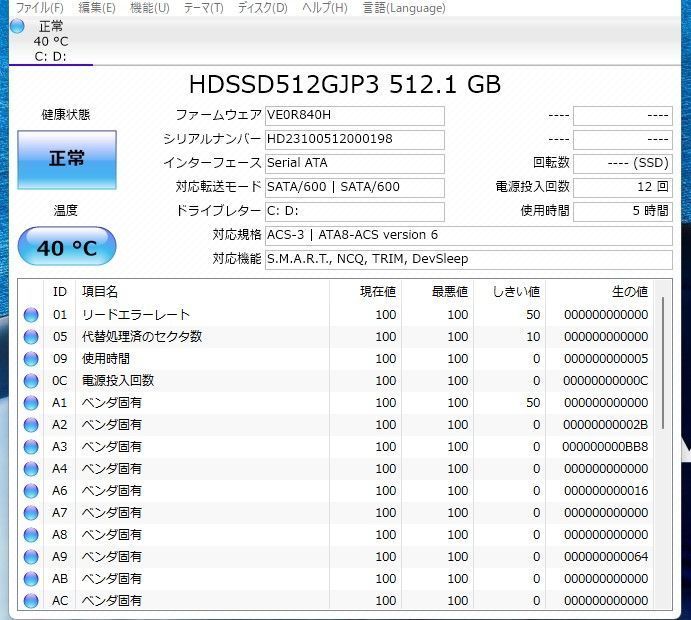This screenshot has height=620, width=691.
Task: Click raw value 00000000000C in row 0C
Action: click(x=606, y=381)
